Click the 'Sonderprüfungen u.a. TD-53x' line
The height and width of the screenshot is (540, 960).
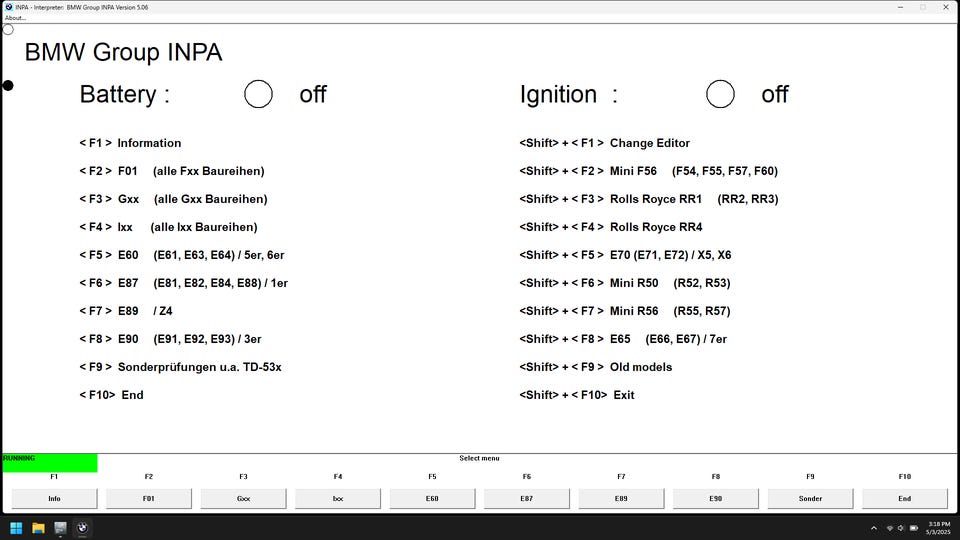coord(181,367)
